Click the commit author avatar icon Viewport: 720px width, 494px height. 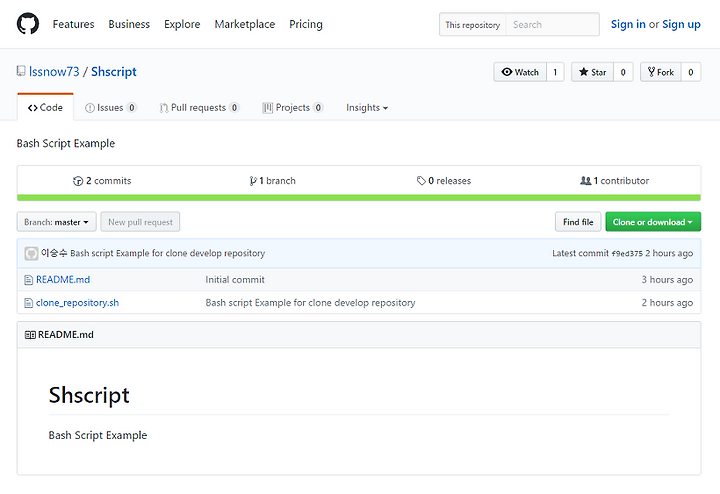pos(31,253)
